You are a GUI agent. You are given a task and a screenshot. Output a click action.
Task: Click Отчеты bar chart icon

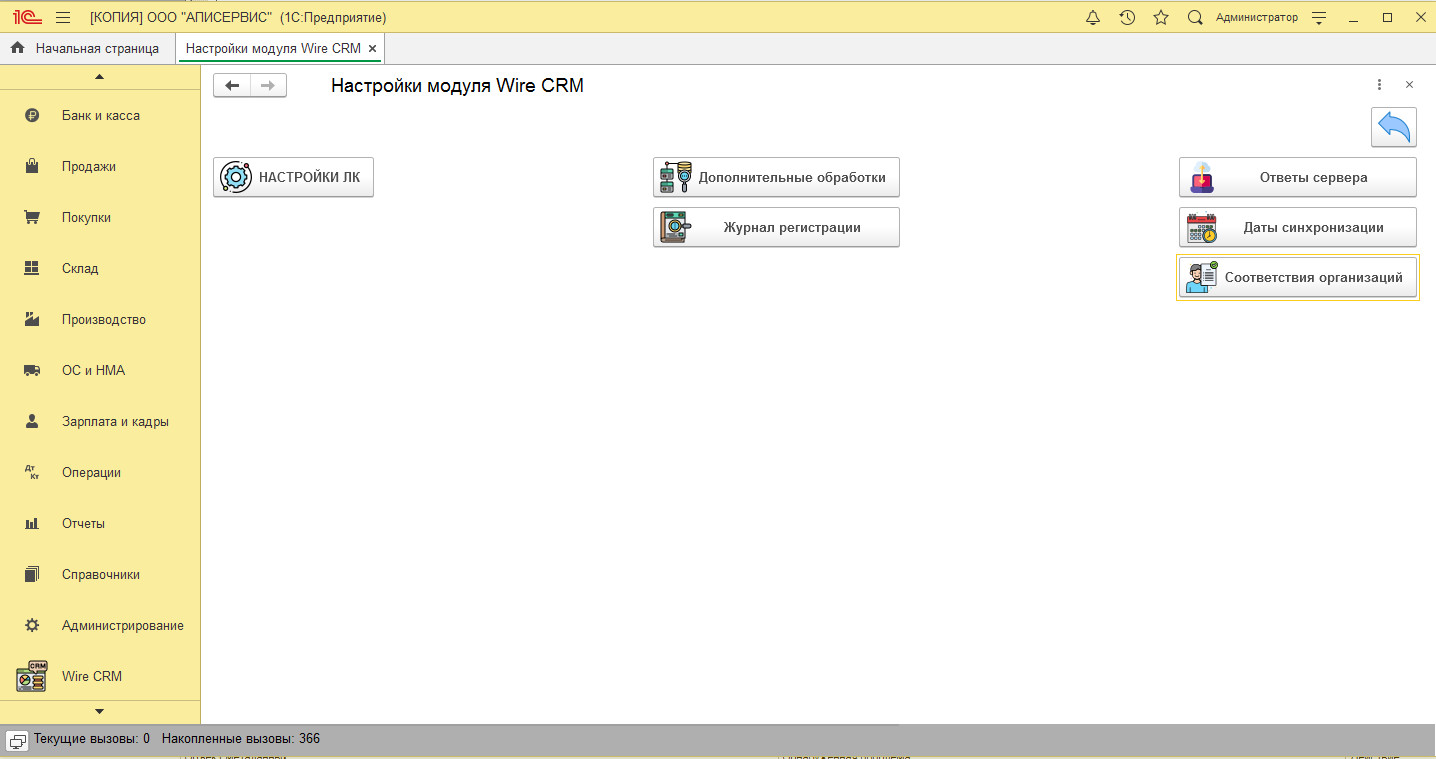pos(32,523)
